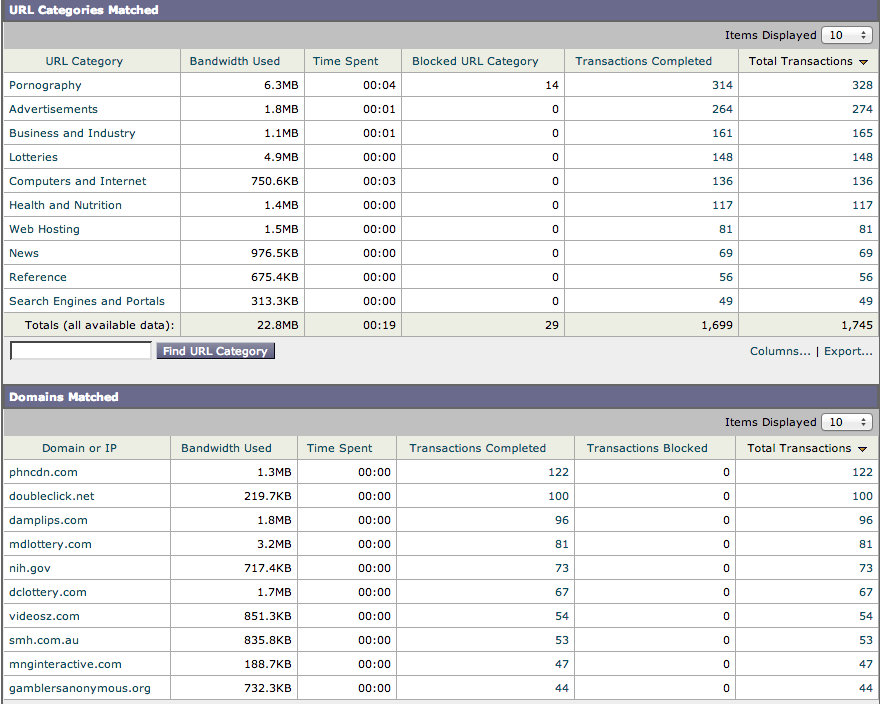Open the nih.gov domain details
Screen dimensions: 880x704
pos(30,568)
